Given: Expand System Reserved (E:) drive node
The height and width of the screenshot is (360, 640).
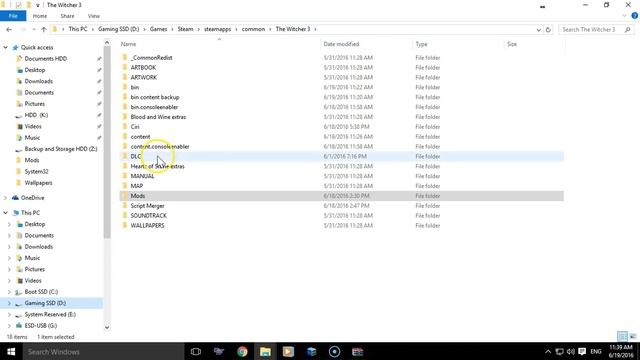Looking at the screenshot, I should click(9, 315).
